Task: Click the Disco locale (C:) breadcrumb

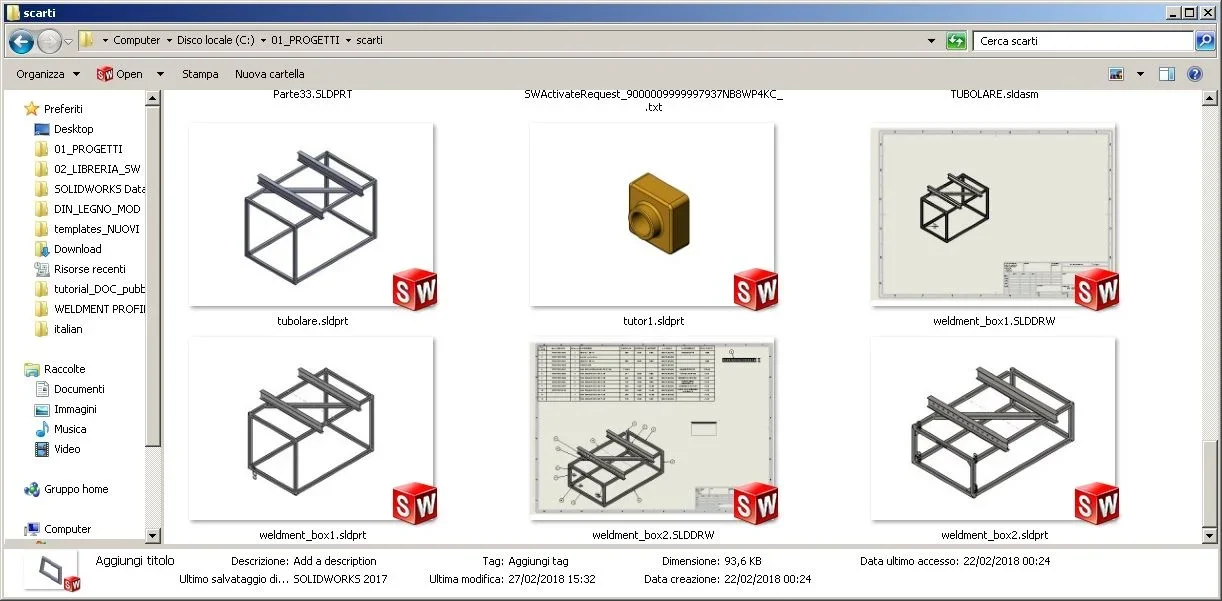Action: pyautogui.click(x=216, y=41)
